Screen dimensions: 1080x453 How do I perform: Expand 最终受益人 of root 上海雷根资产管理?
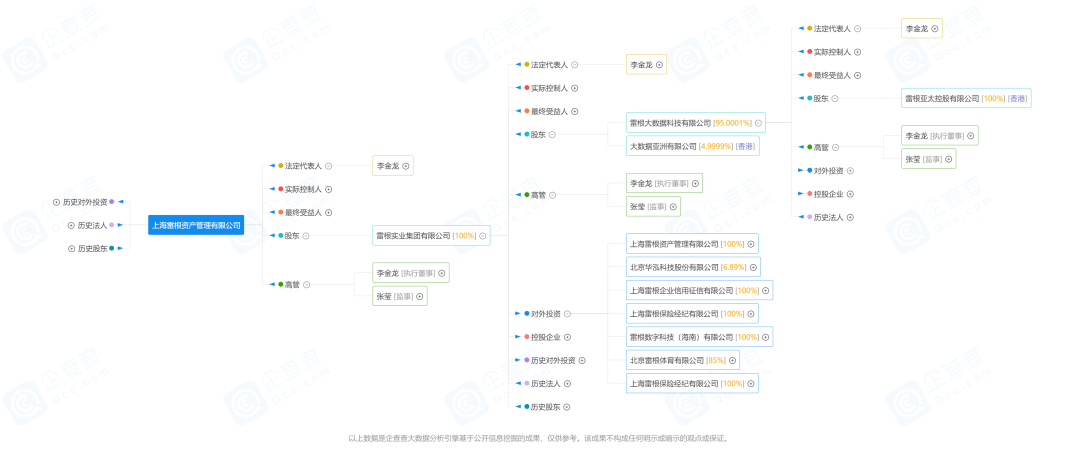pyautogui.click(x=329, y=213)
